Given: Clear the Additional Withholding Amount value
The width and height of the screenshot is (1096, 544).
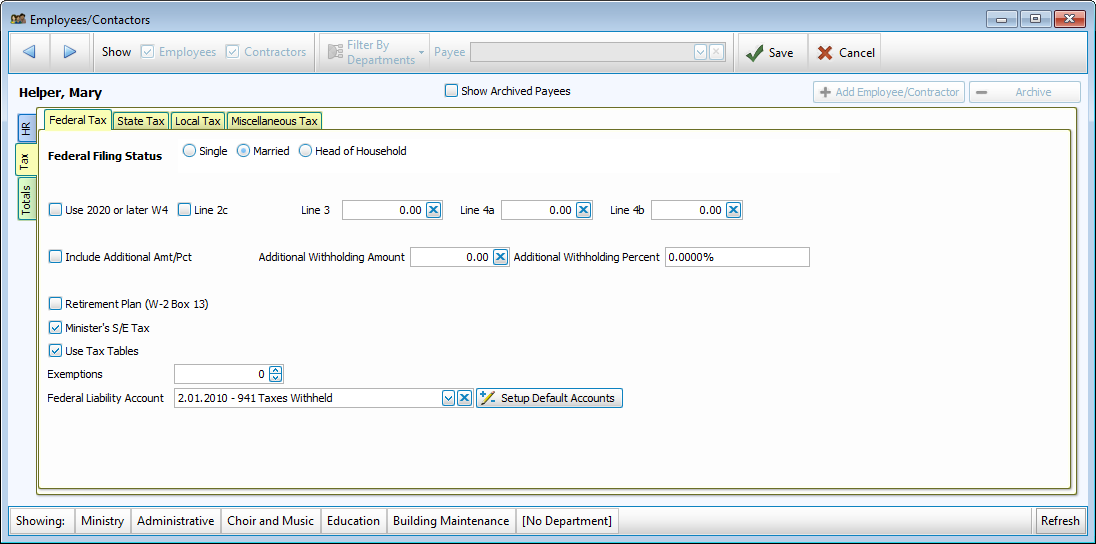Looking at the screenshot, I should click(x=501, y=257).
